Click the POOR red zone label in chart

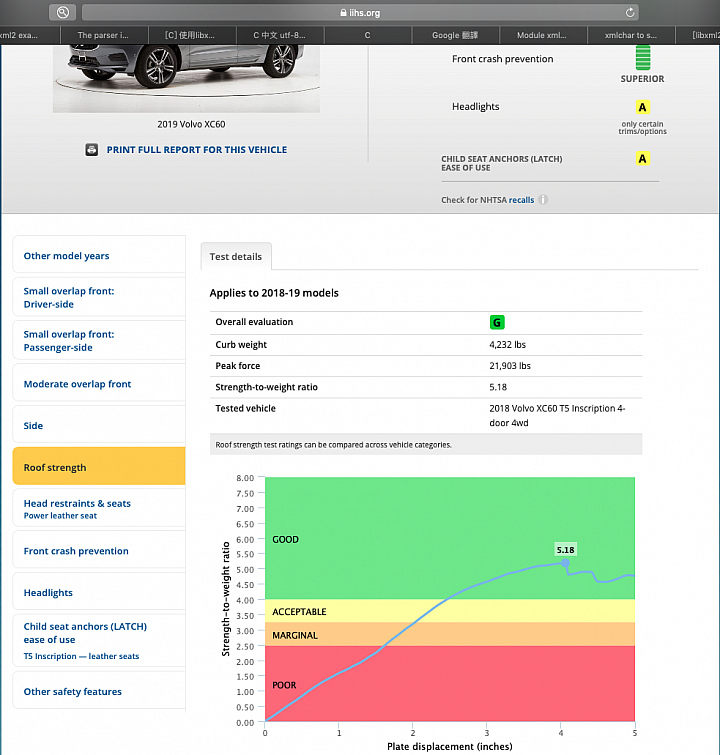click(x=284, y=685)
